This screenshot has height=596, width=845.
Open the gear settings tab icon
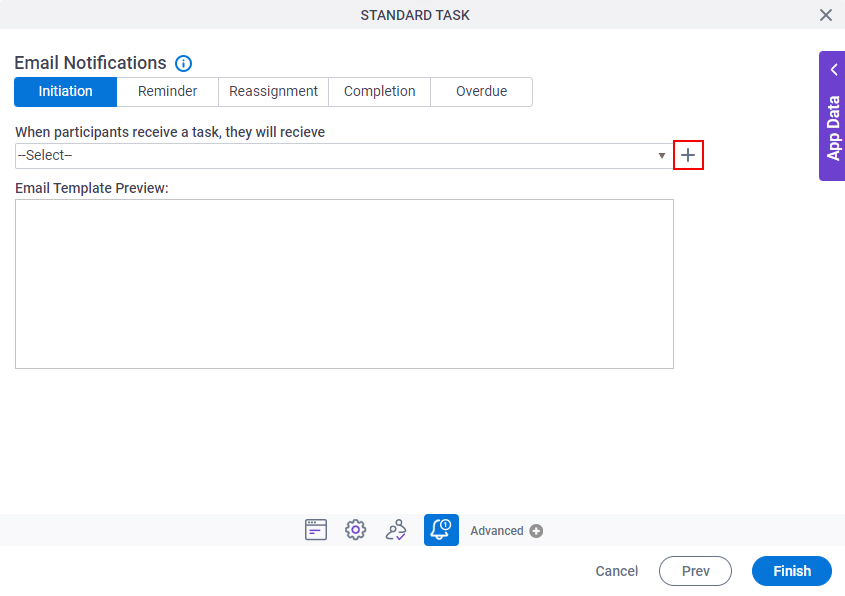click(x=356, y=530)
